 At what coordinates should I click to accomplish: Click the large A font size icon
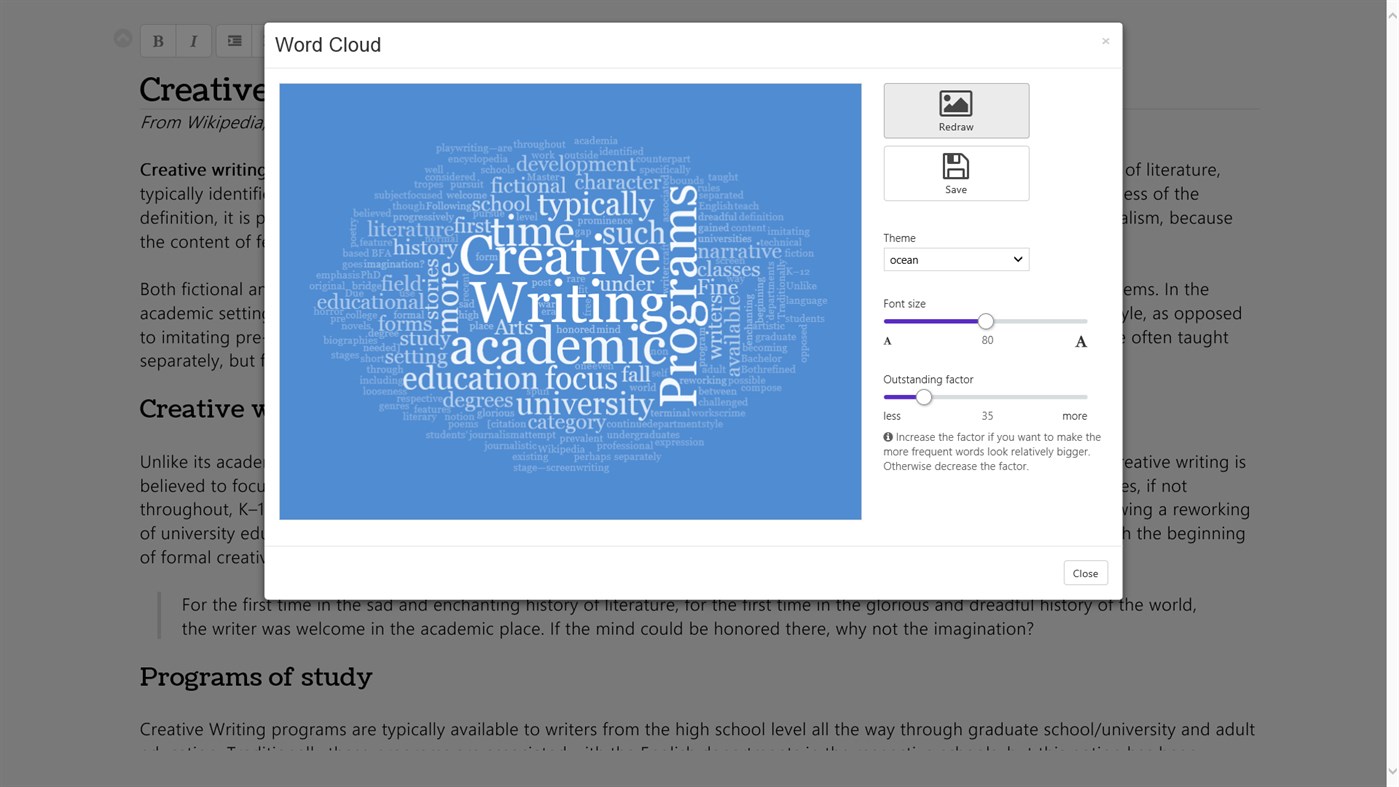pyautogui.click(x=1080, y=342)
